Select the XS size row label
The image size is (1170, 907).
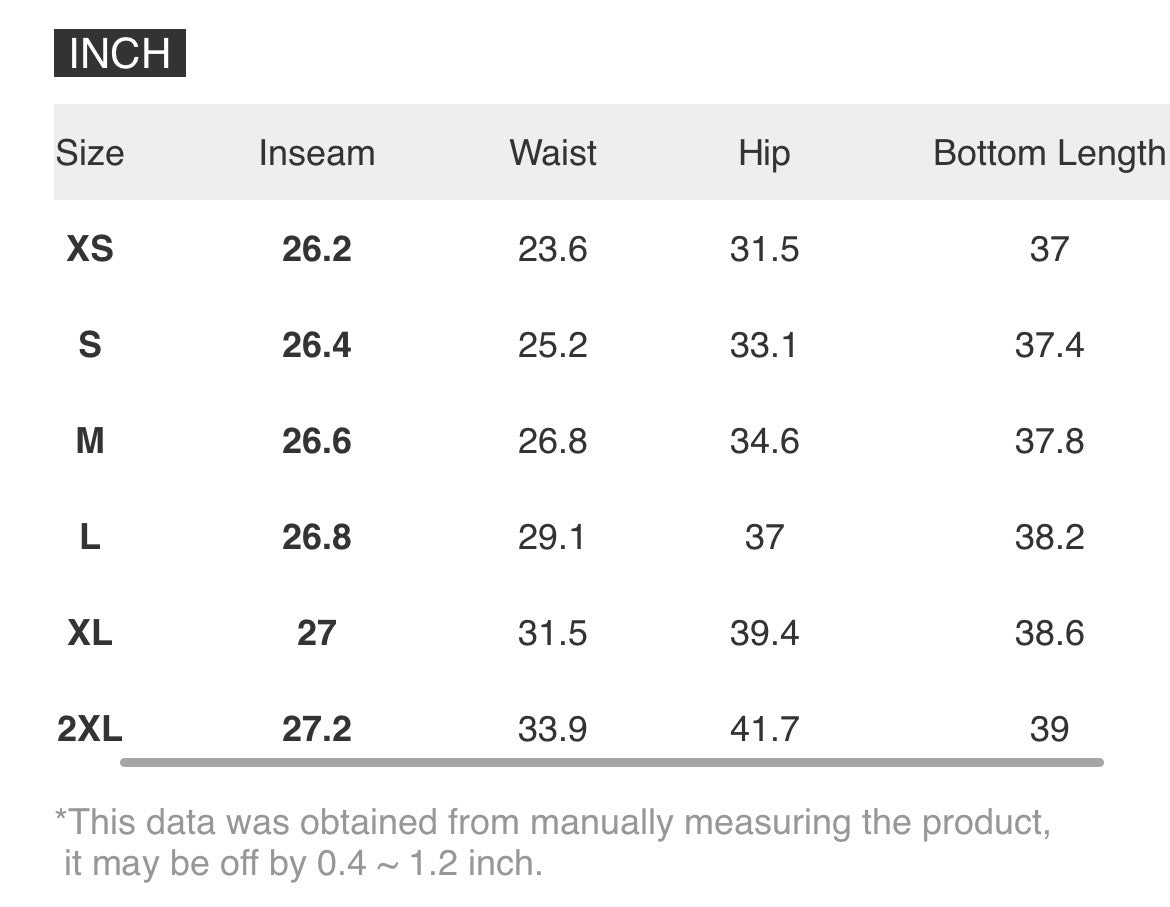click(x=90, y=248)
